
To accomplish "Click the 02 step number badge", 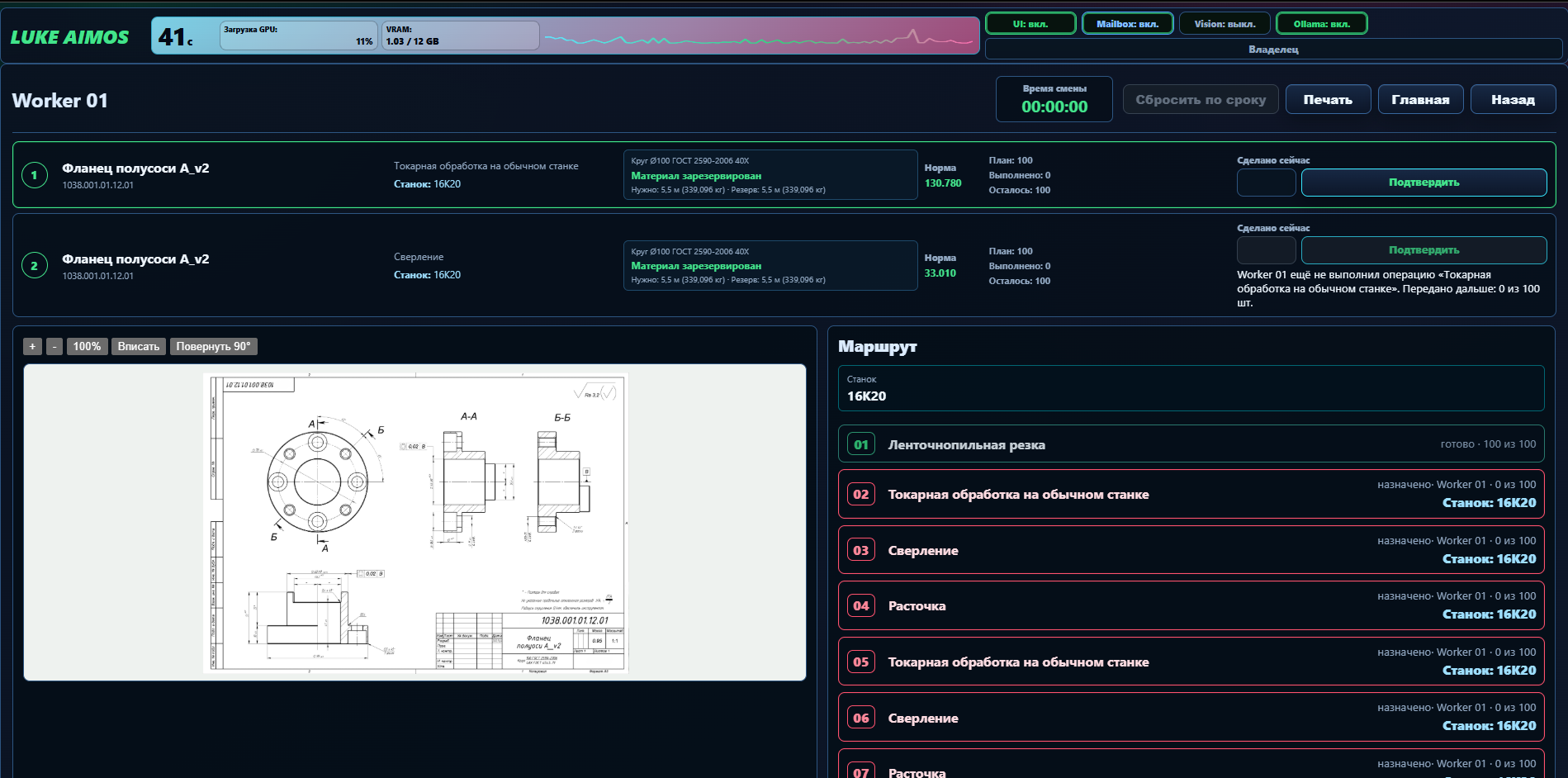I will click(861, 494).
